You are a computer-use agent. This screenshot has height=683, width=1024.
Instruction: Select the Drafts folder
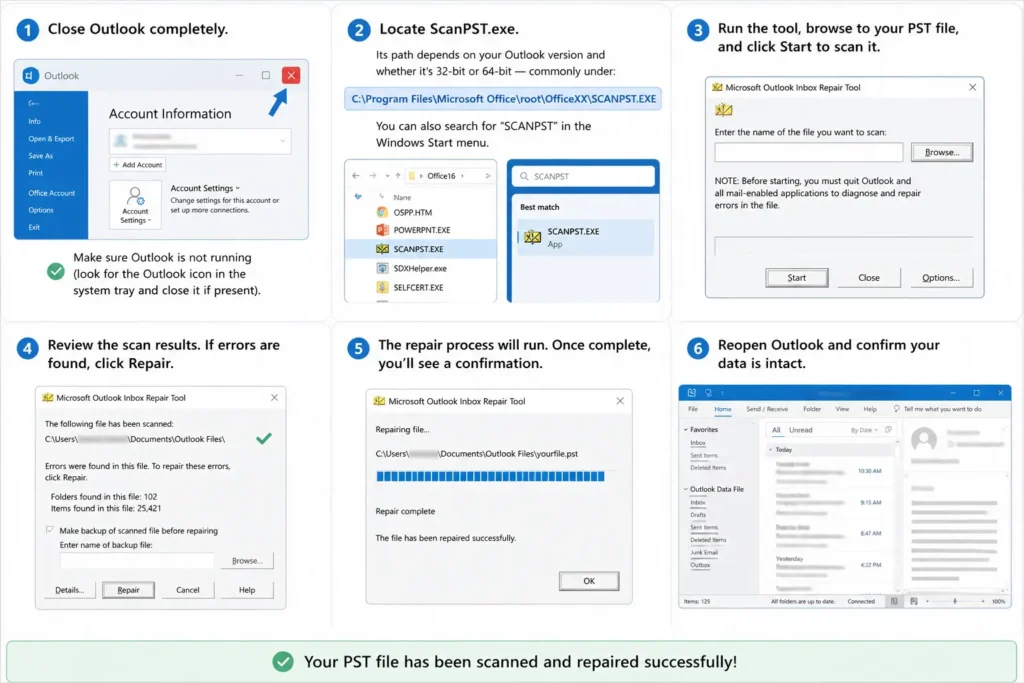coord(698,515)
